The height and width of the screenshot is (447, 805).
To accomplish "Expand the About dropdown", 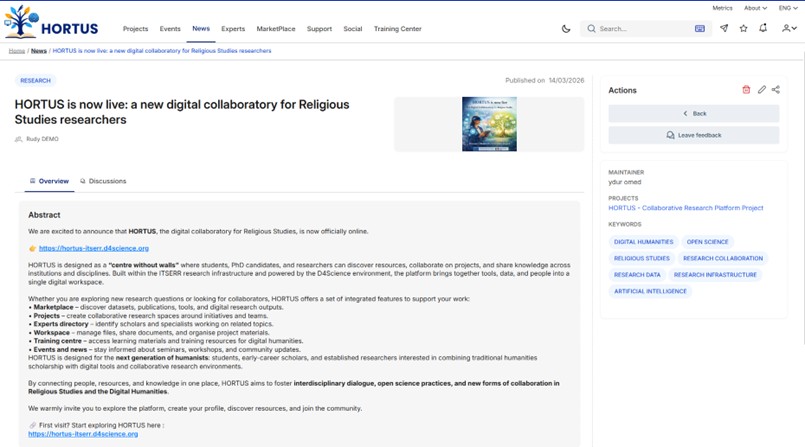I will point(755,8).
